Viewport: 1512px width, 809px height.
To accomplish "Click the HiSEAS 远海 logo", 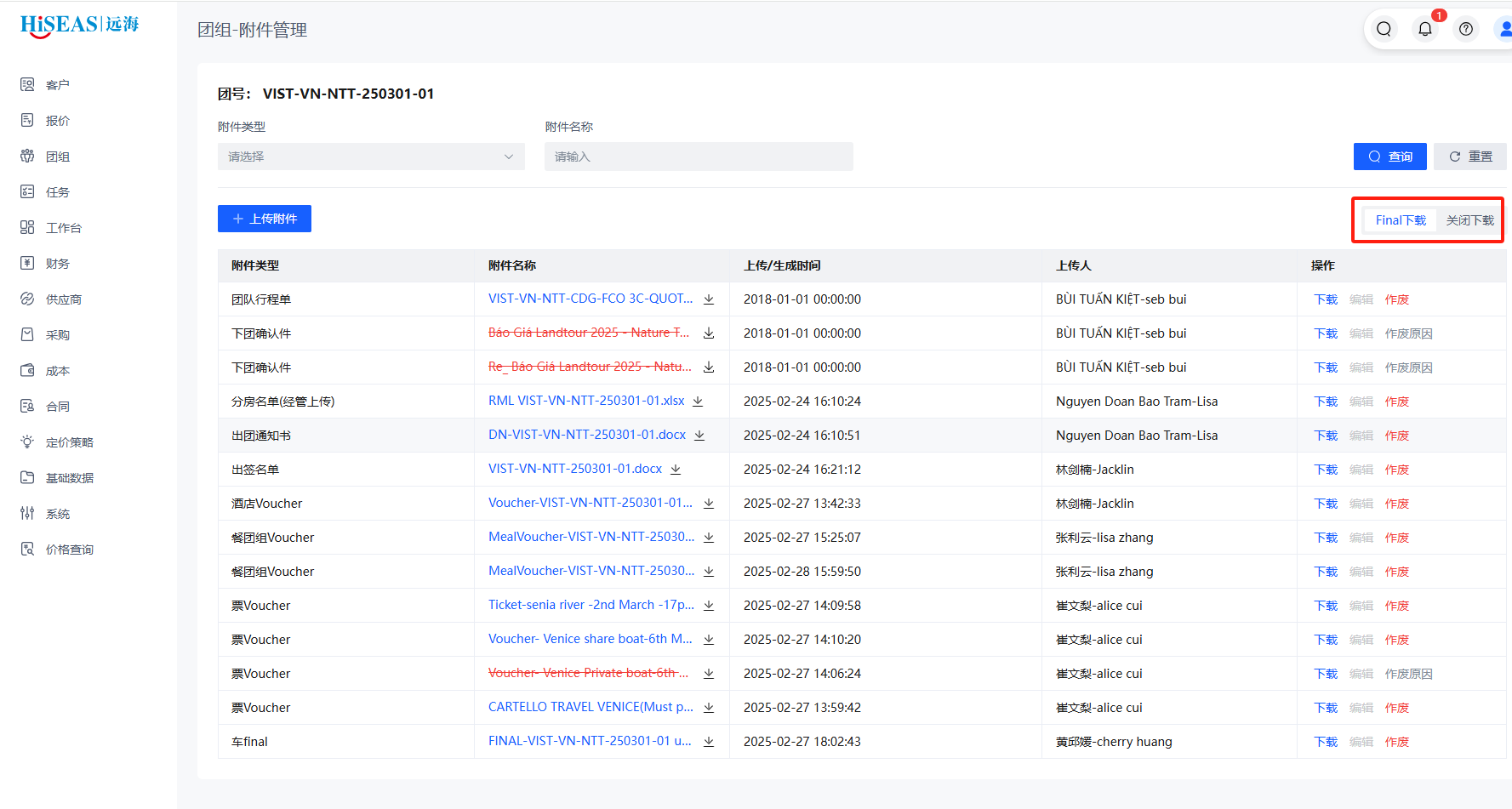I will tap(79, 25).
